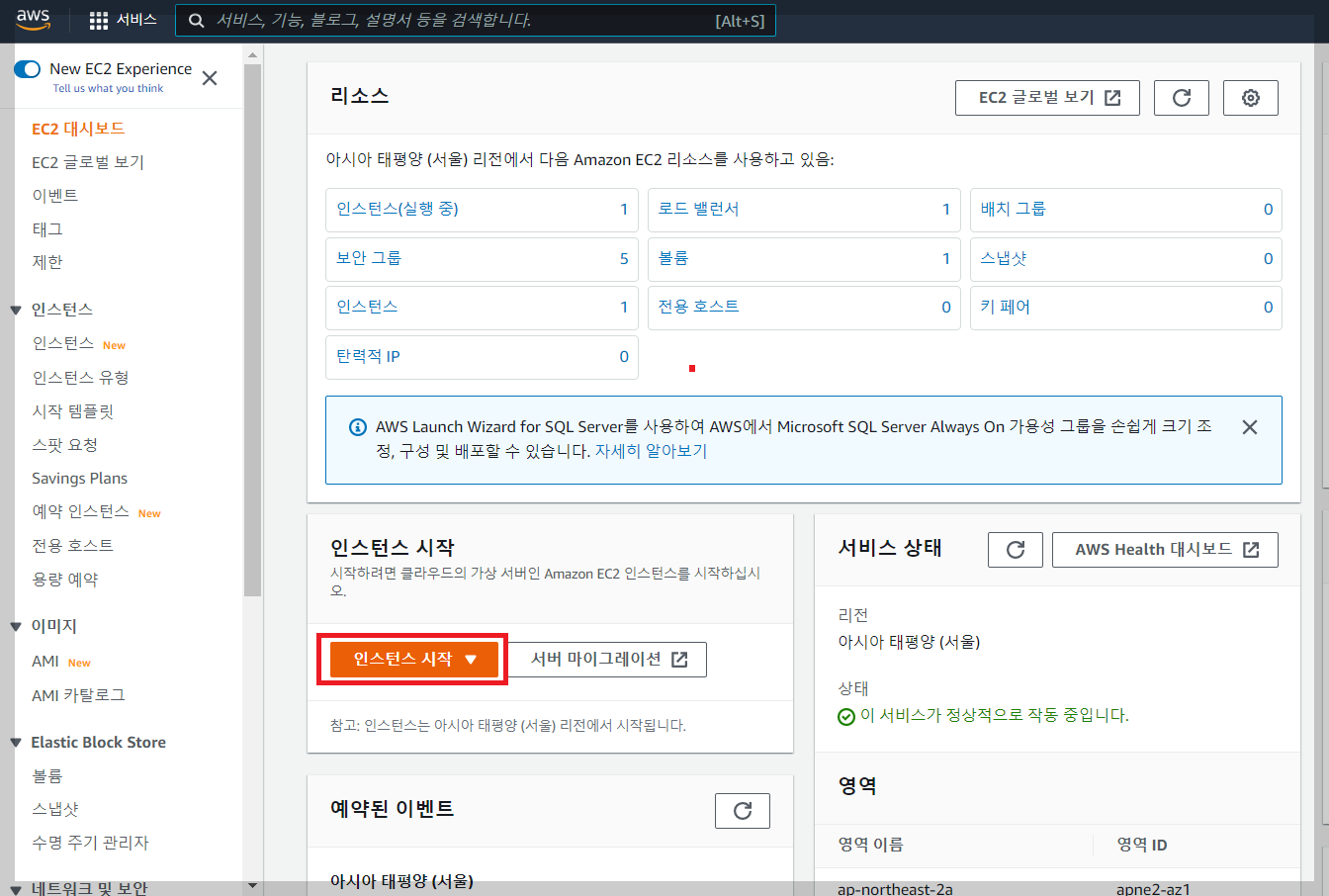Open 스냅샷 in sidebar
Screen dimensions: 1329x896
click(55, 809)
